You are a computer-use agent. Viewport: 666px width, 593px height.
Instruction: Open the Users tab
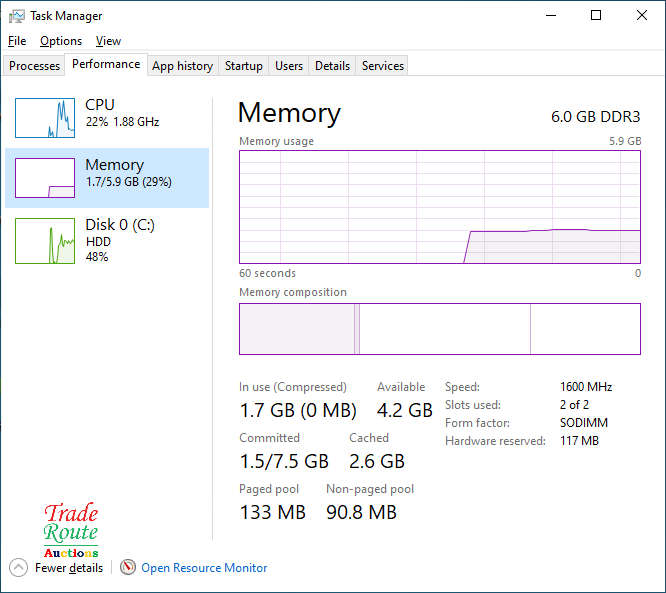pyautogui.click(x=289, y=66)
